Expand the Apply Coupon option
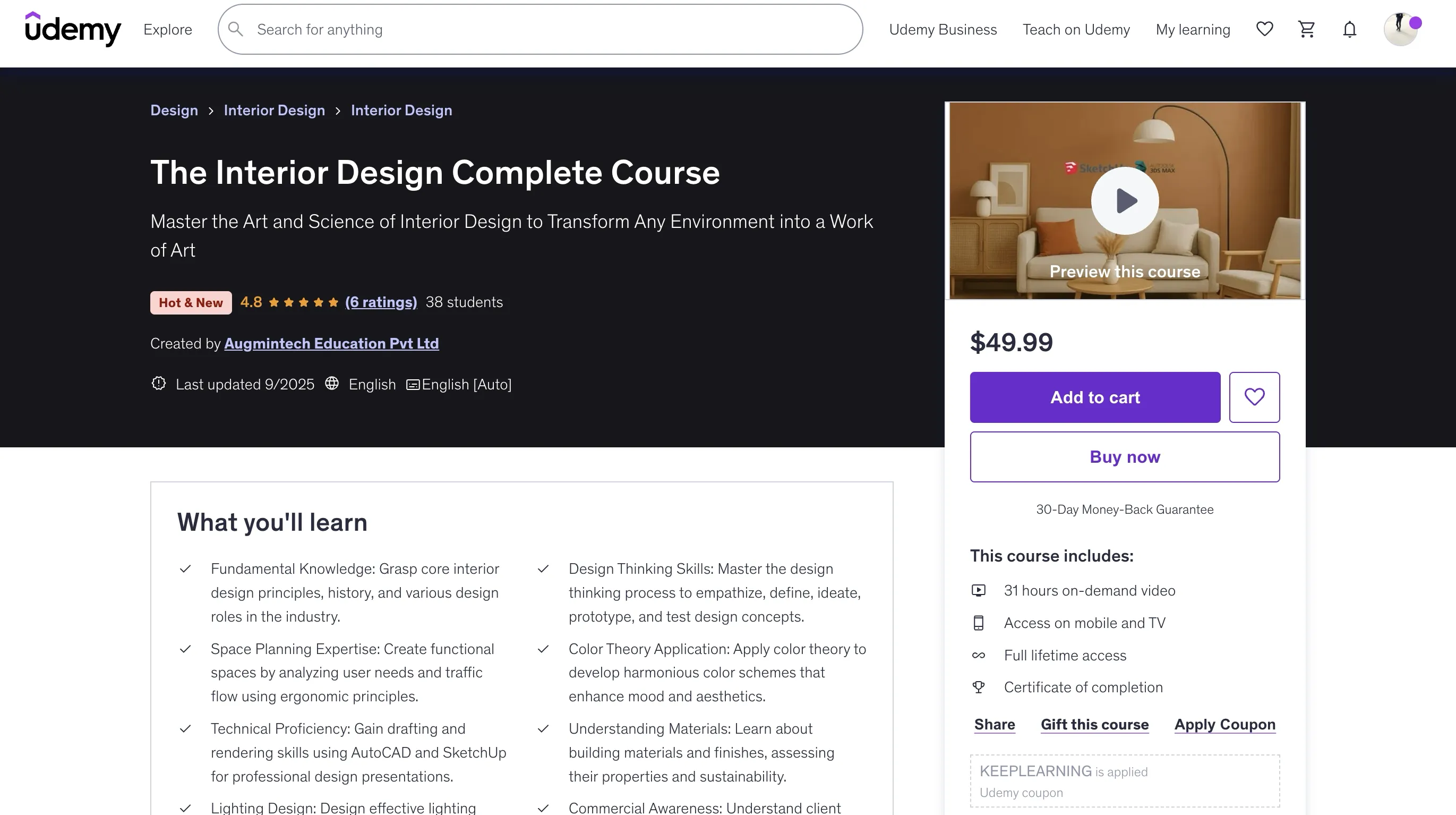The height and width of the screenshot is (815, 1456). (1224, 725)
